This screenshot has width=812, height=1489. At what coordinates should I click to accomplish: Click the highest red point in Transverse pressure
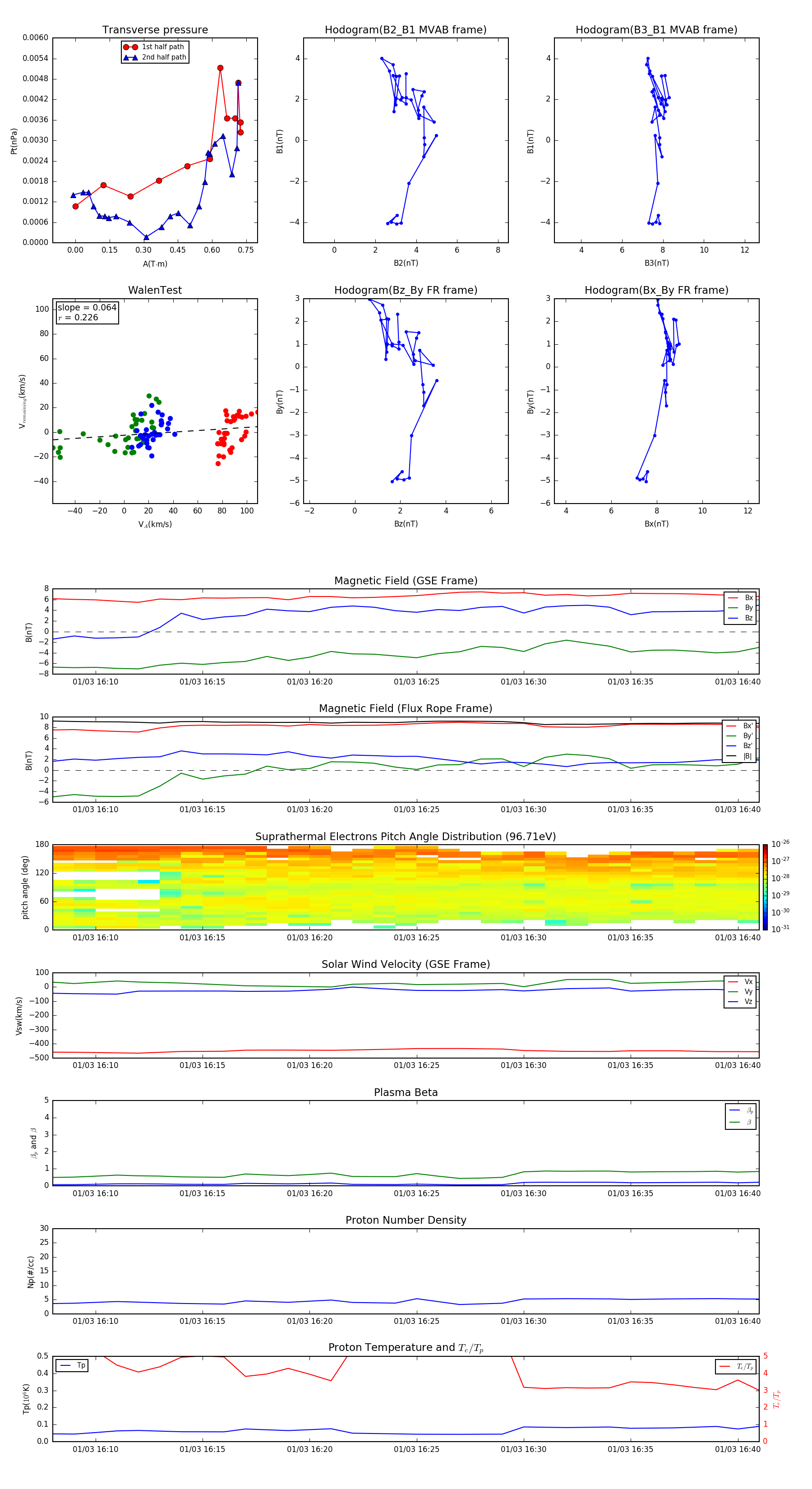[220, 68]
